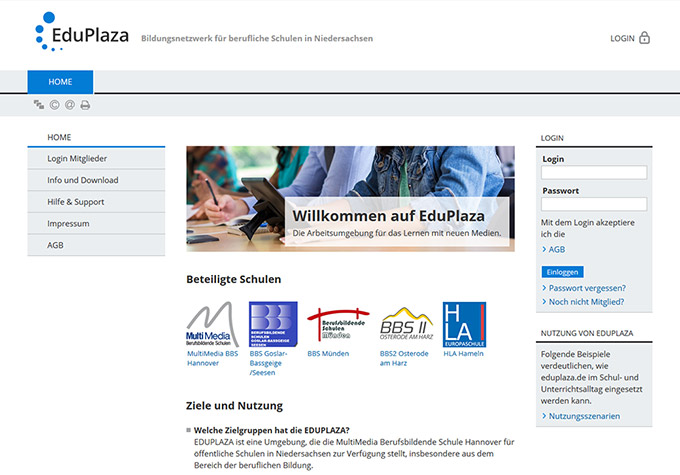Click the Einloggen button
Screen dimensions: 680x475
[562, 272]
